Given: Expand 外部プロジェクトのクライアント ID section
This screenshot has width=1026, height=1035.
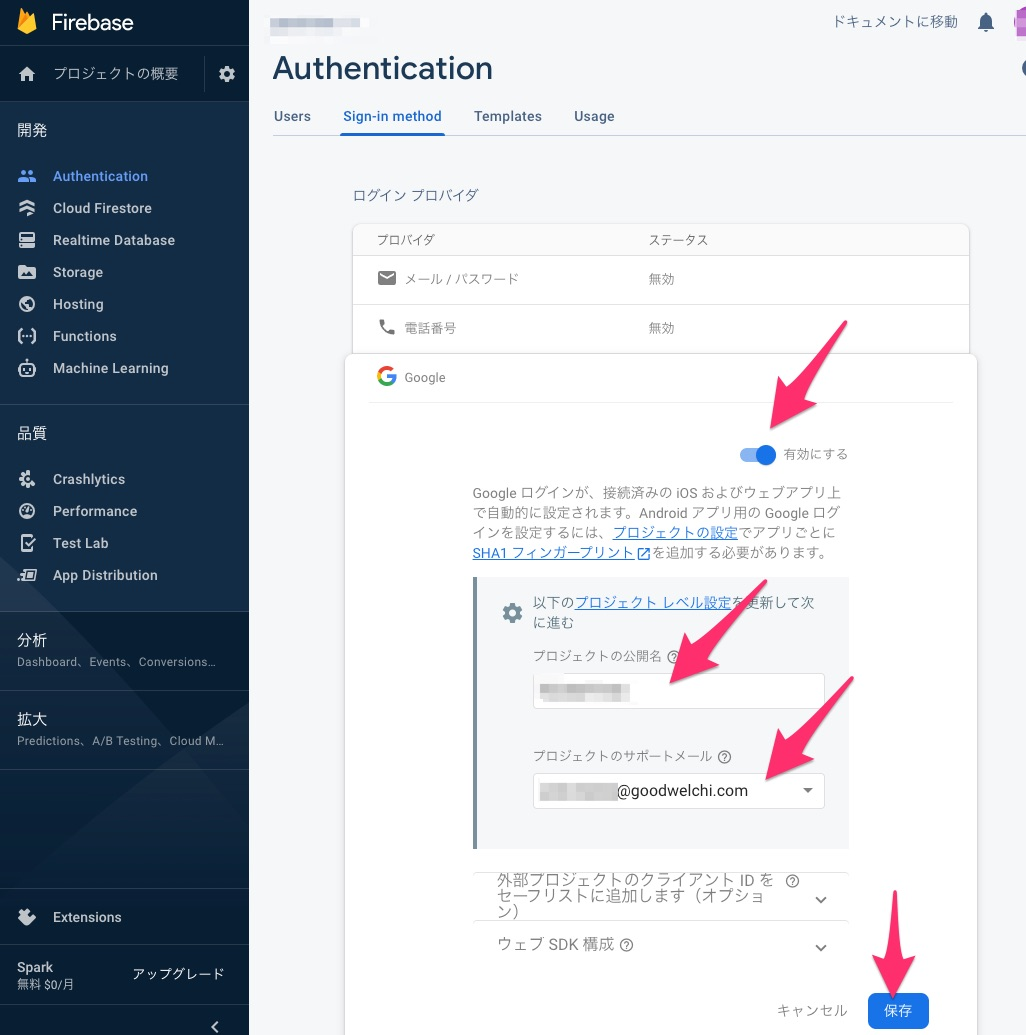Looking at the screenshot, I should tap(821, 900).
